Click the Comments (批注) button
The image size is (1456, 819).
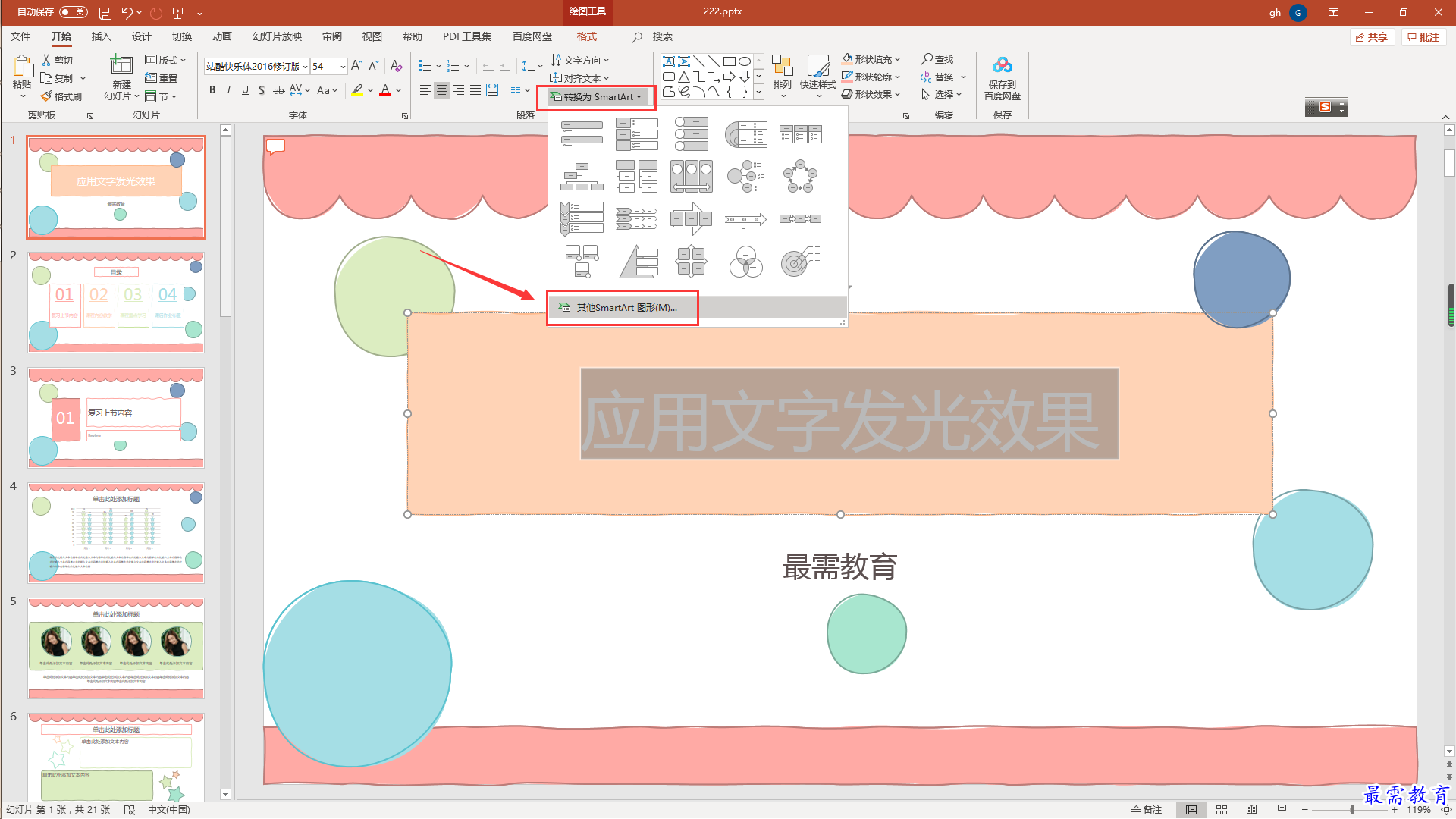(1423, 37)
